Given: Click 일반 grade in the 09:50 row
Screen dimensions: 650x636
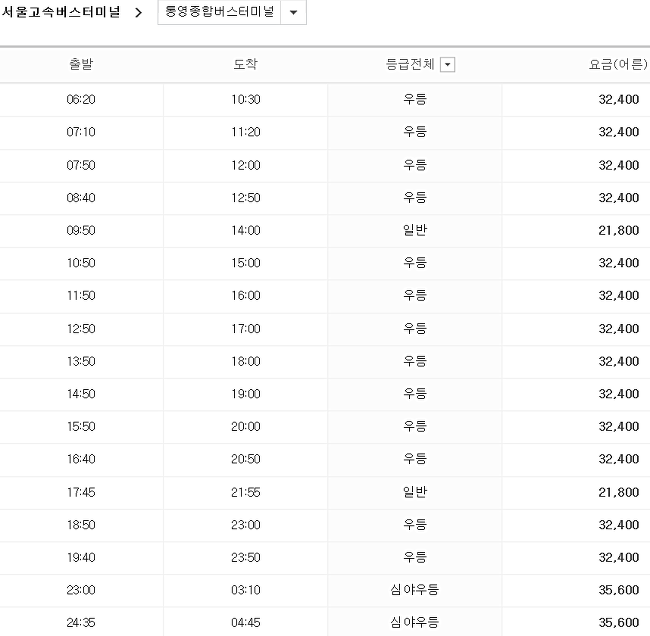Looking at the screenshot, I should click(x=415, y=230).
